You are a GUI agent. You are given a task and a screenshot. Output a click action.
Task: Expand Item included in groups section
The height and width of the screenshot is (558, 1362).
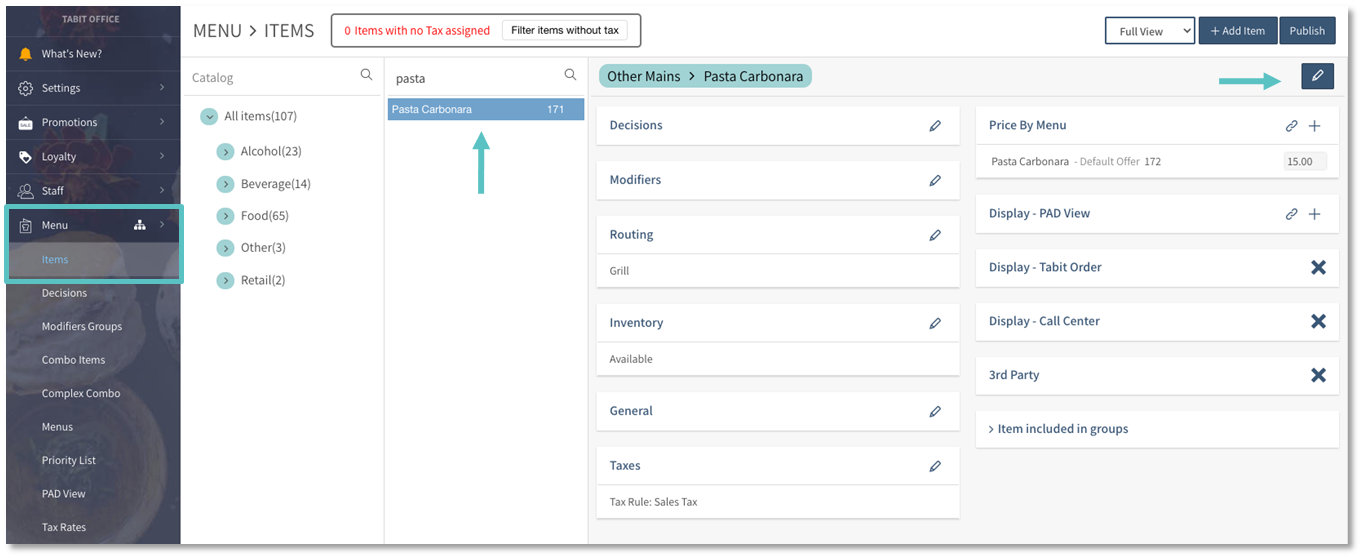pyautogui.click(x=1062, y=429)
